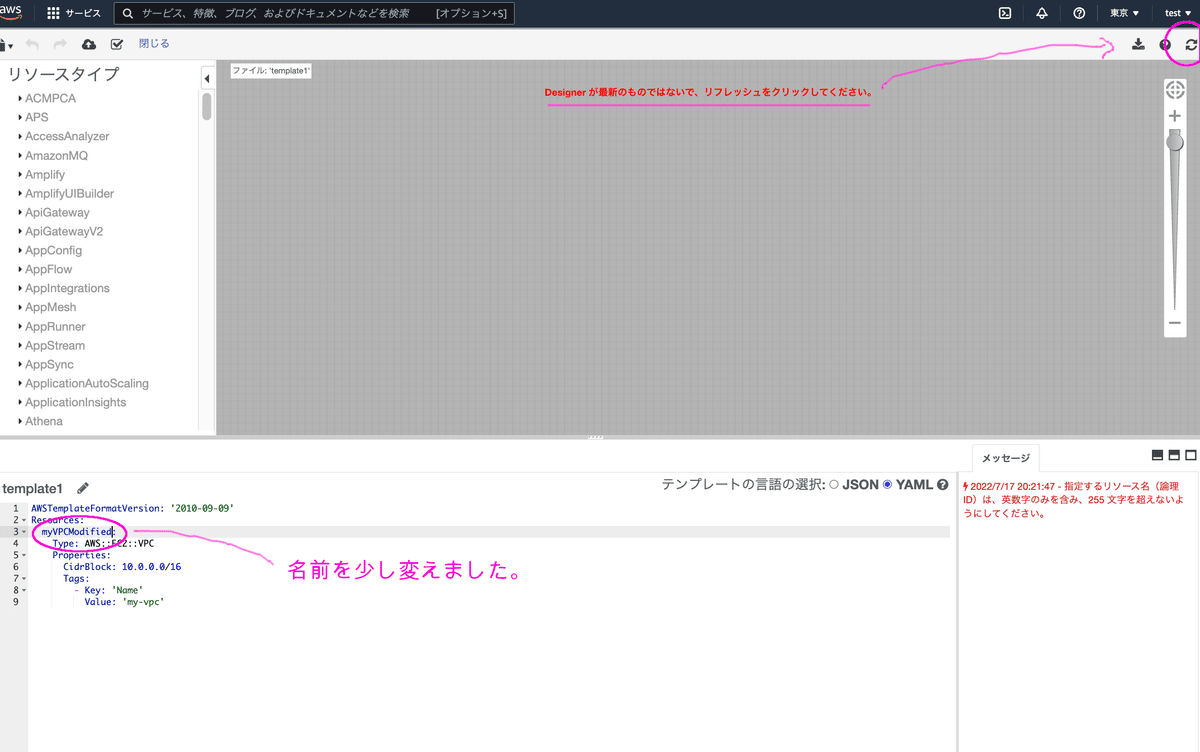This screenshot has height=752, width=1200.
Task: Zoom out with the minus button
Action: (x=1175, y=323)
